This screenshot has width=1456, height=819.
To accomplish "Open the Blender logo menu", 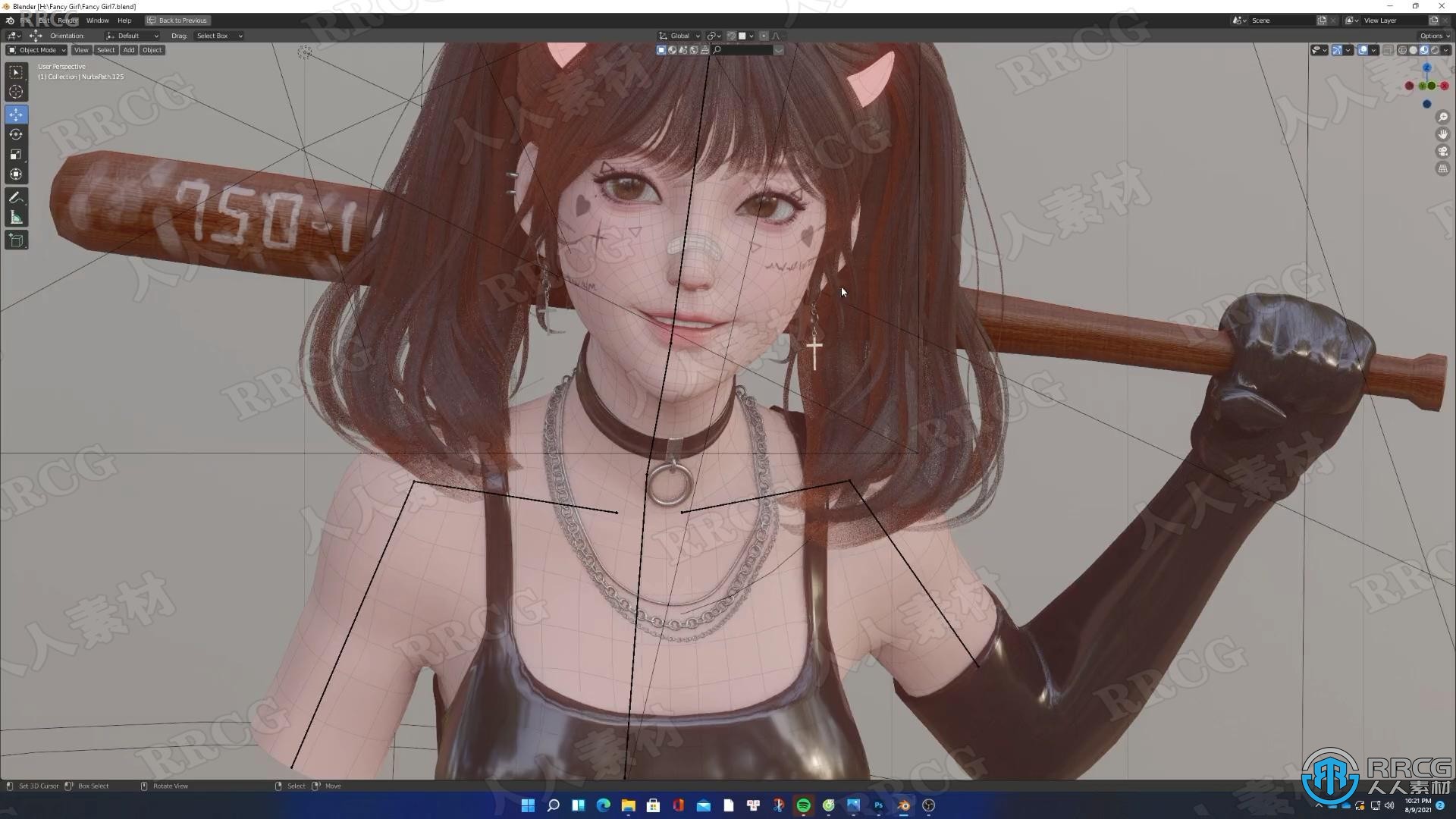I will 10,20.
